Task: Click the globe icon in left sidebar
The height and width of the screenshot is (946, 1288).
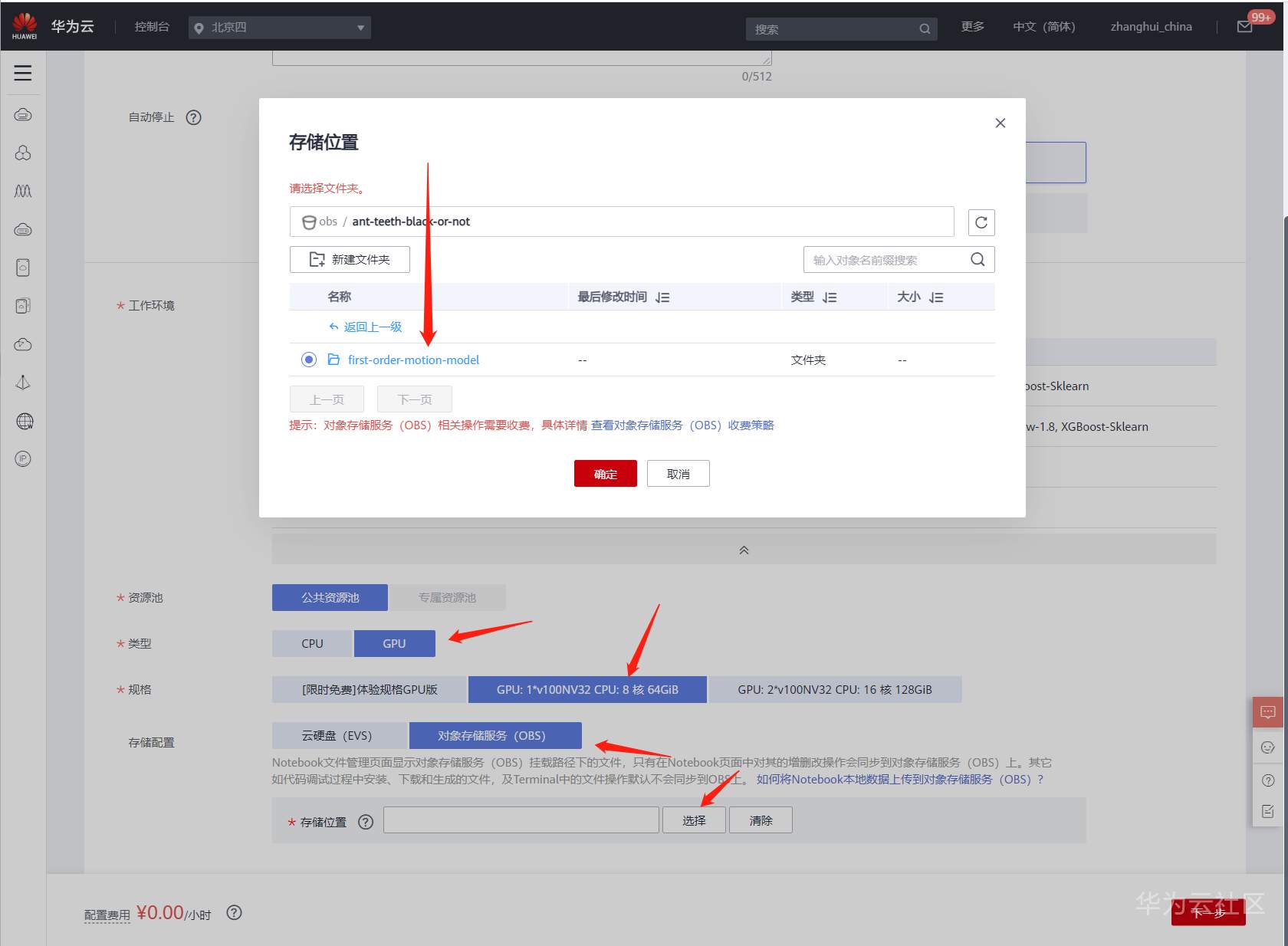Action: (x=25, y=421)
